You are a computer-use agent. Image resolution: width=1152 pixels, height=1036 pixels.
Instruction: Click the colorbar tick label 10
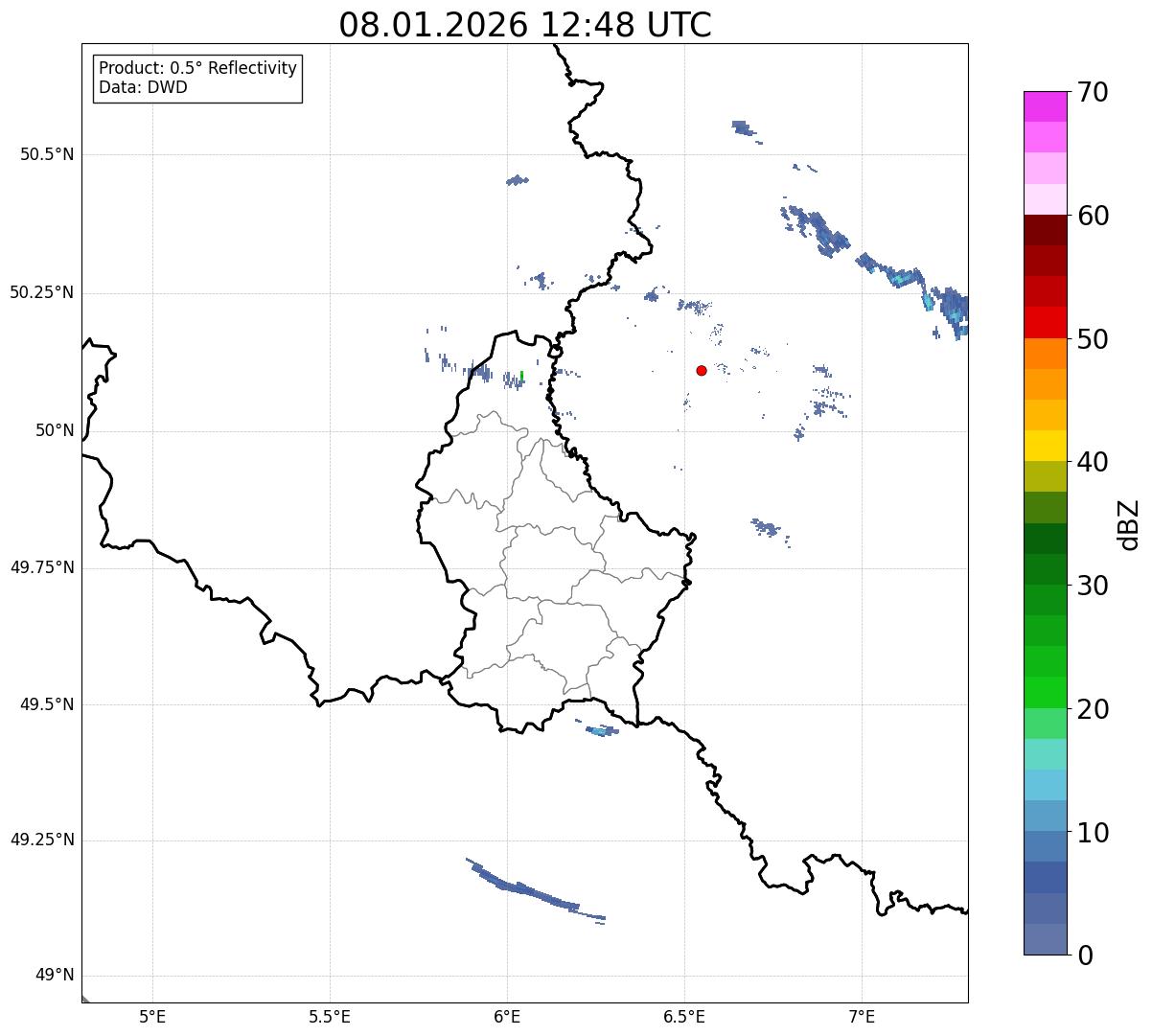pos(1093,833)
